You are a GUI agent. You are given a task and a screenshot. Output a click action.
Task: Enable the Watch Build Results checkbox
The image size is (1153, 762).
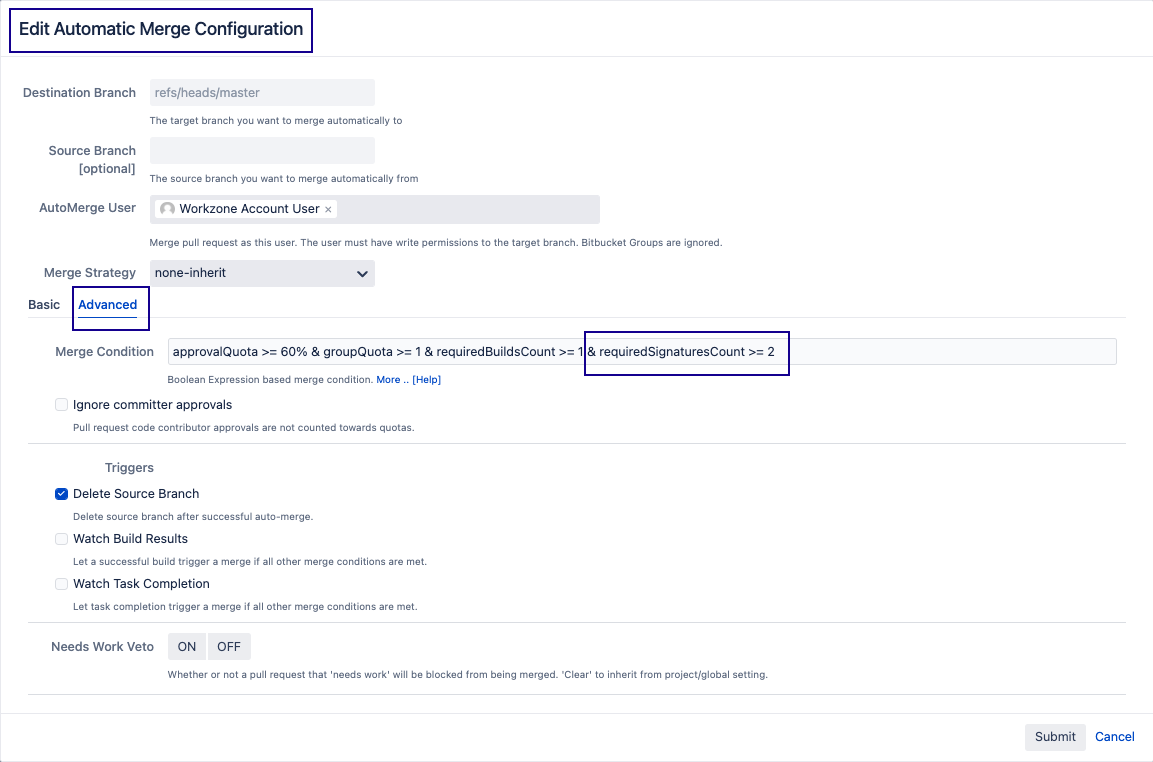click(62, 539)
